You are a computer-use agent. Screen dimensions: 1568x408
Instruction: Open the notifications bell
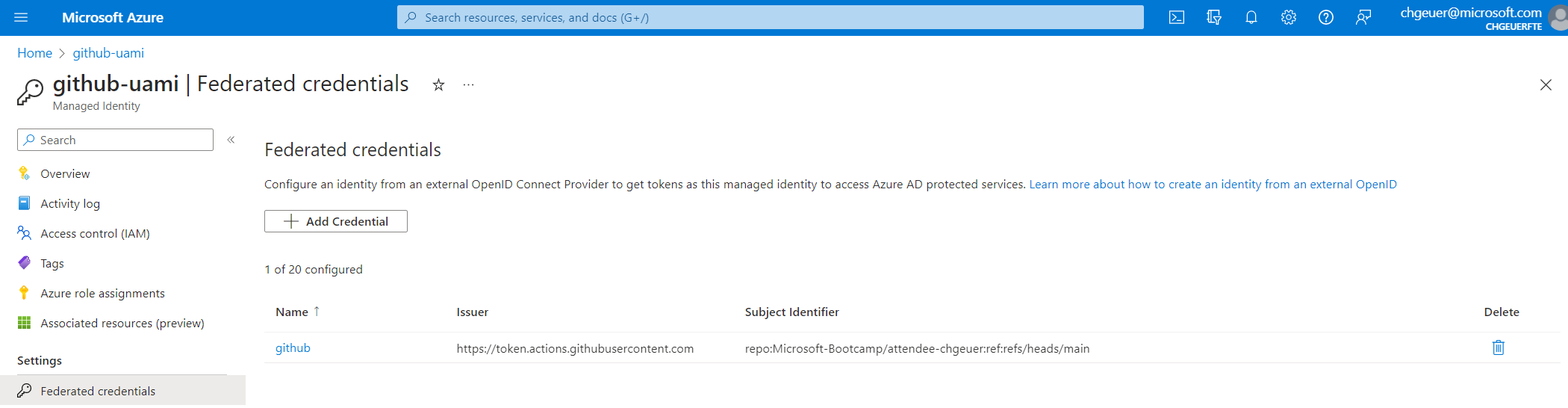1251,17
